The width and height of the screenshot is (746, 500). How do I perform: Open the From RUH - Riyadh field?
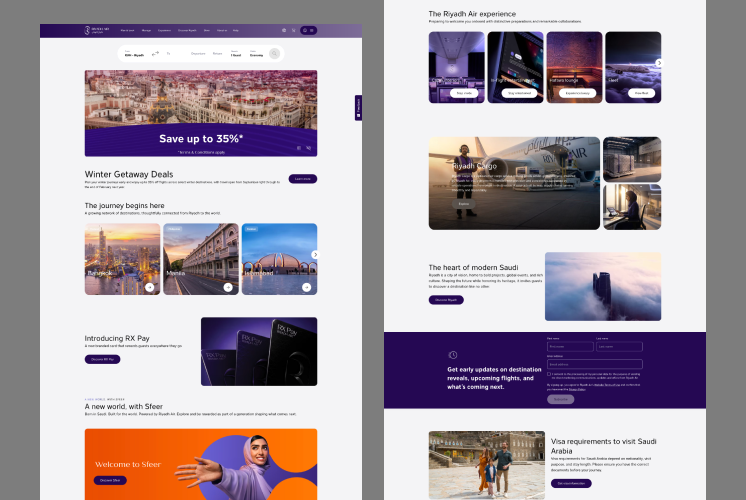(135, 54)
